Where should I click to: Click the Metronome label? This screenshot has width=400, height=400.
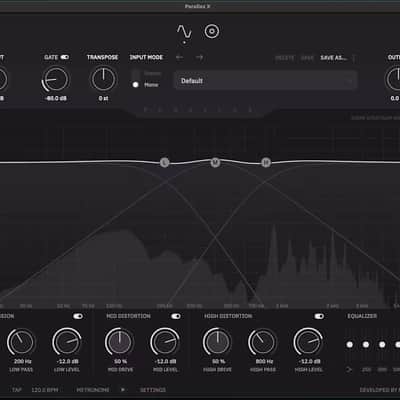(93, 390)
